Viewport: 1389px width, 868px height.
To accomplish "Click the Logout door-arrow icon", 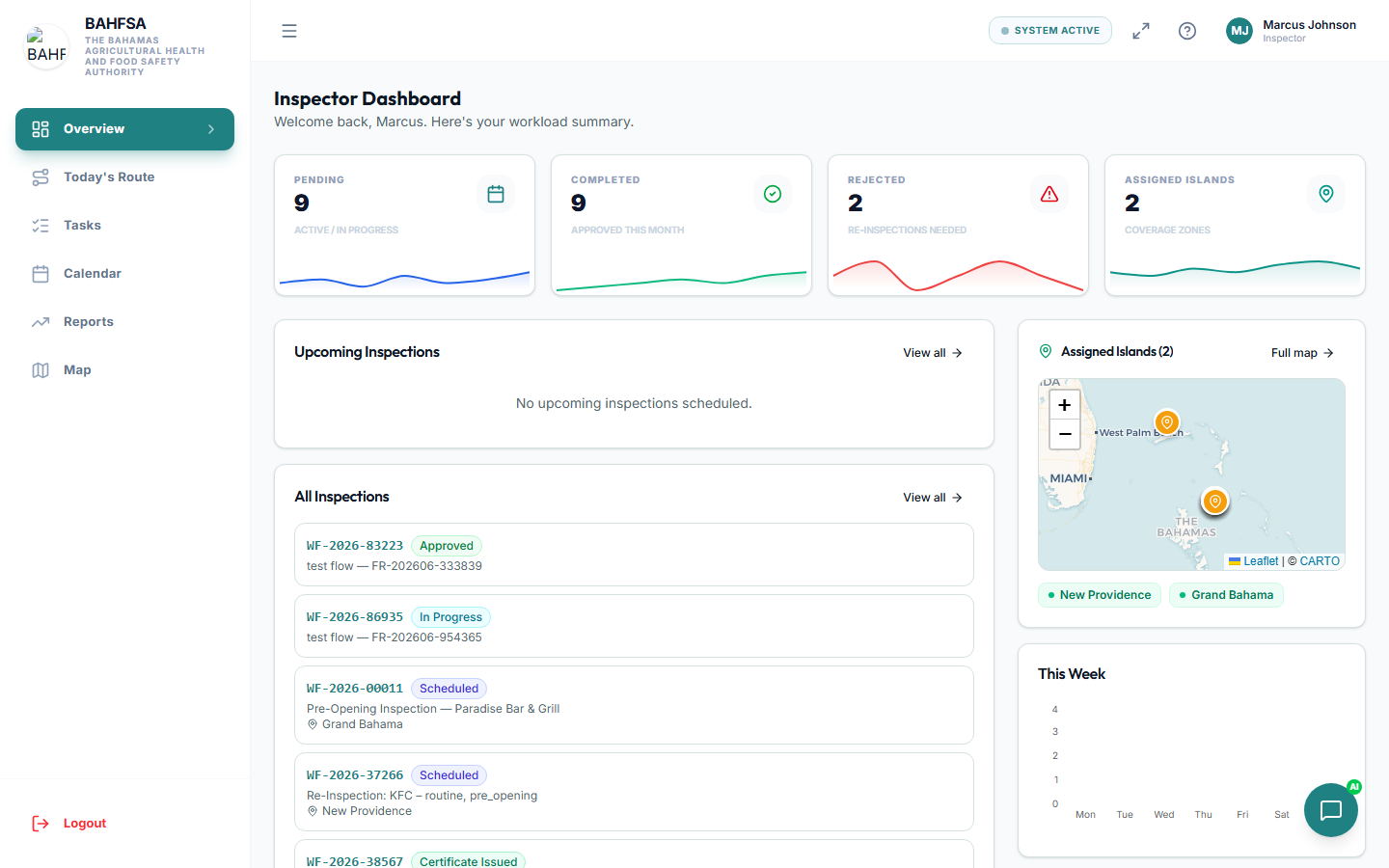I will (x=41, y=824).
